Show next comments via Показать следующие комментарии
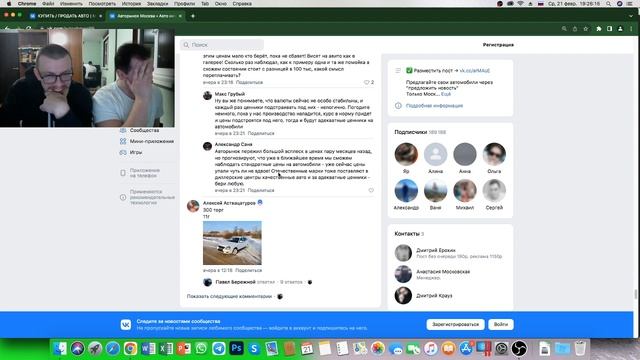 (x=229, y=296)
